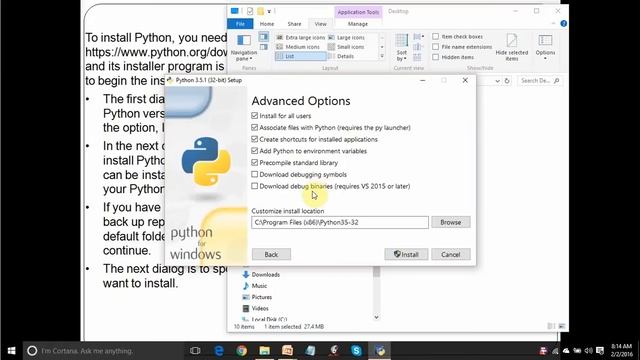Switch to large icons view in status bar
Viewport: 640px width, 360px height.
point(562,326)
